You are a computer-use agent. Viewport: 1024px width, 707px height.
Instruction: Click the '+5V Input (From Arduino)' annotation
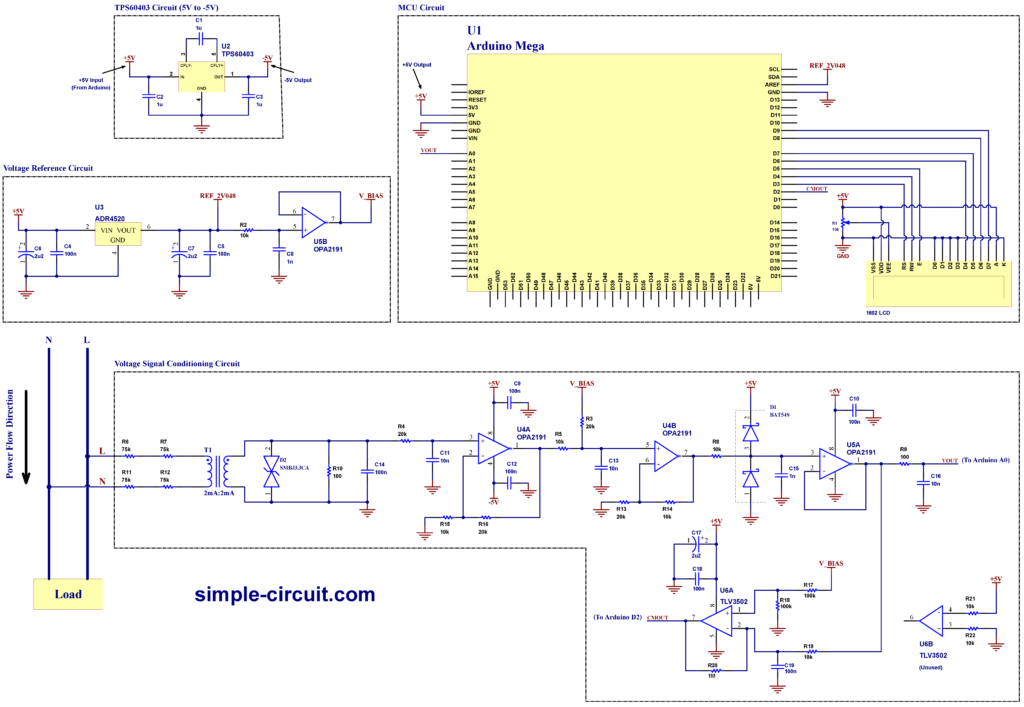[x=91, y=84]
